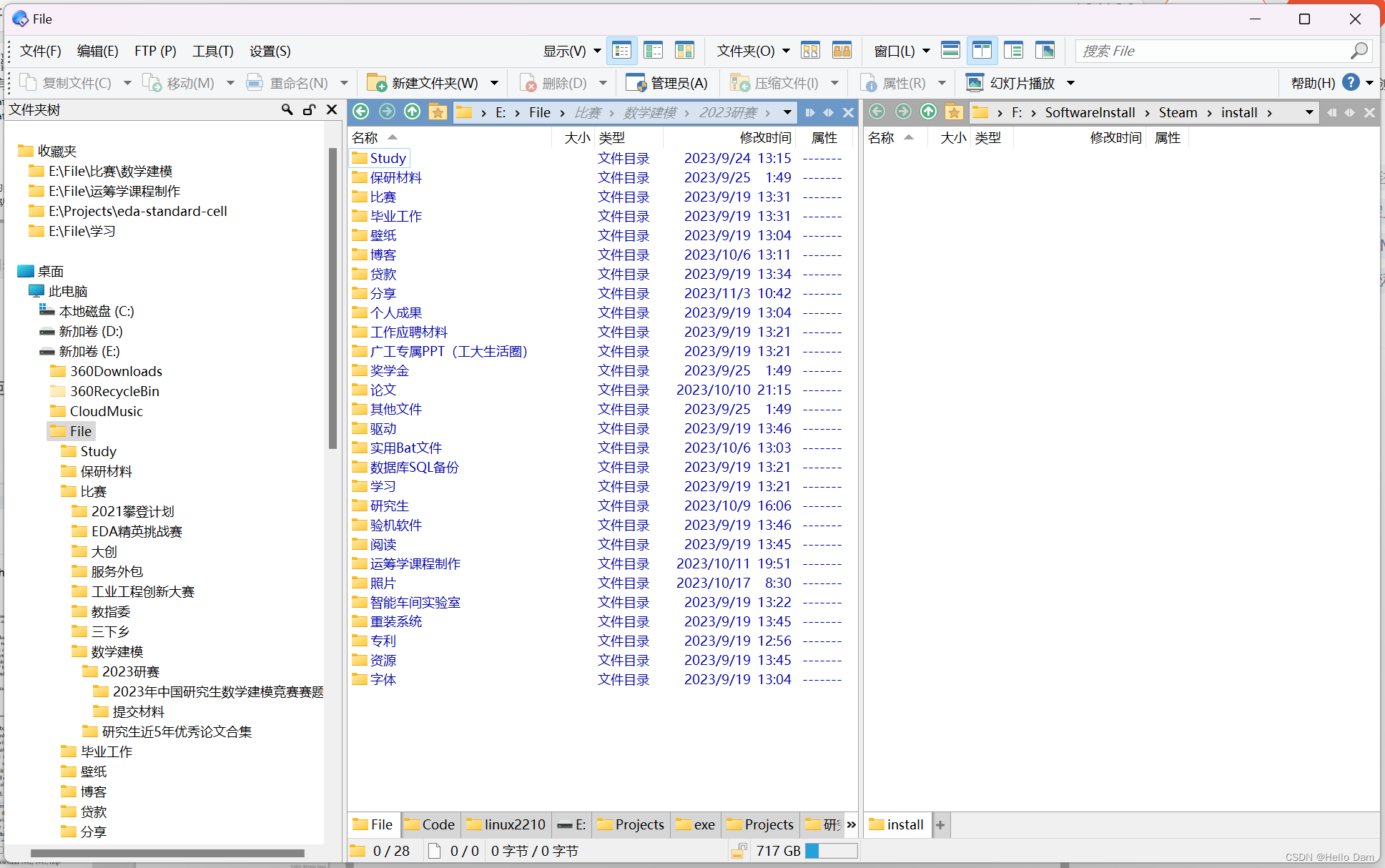Toggle vertical dual-pane window layout

[x=982, y=51]
